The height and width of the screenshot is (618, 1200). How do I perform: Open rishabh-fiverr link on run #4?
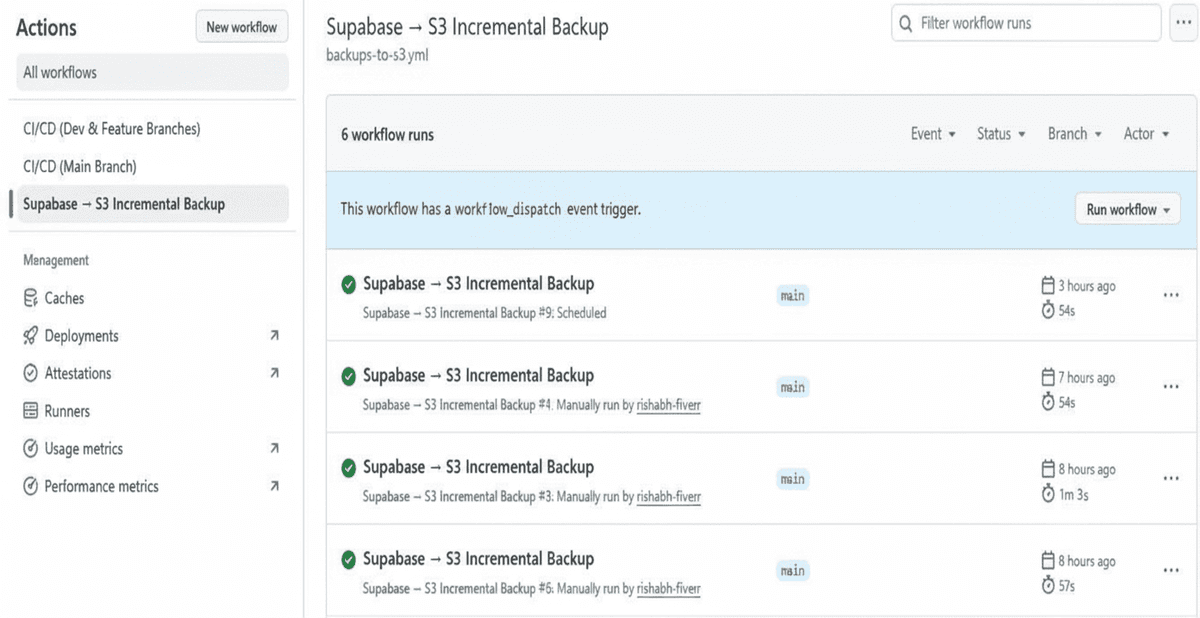pos(669,405)
